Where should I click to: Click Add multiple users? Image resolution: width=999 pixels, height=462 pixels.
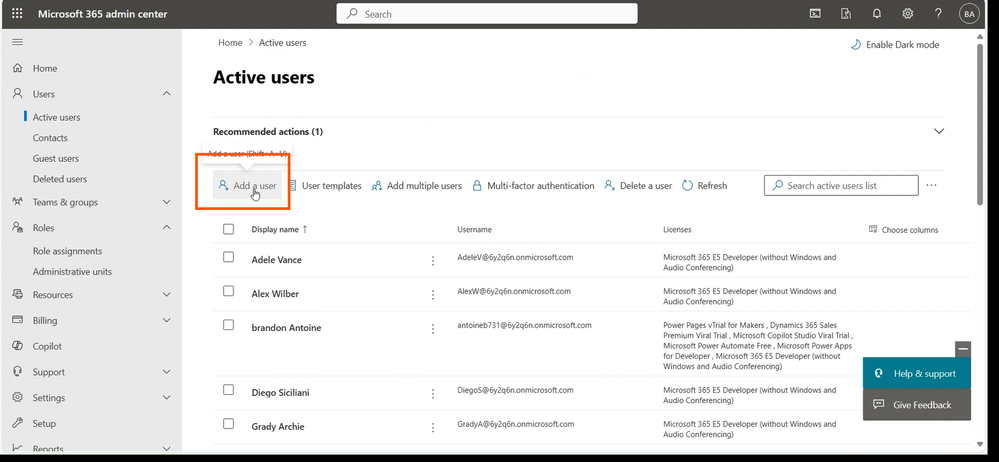click(x=417, y=185)
